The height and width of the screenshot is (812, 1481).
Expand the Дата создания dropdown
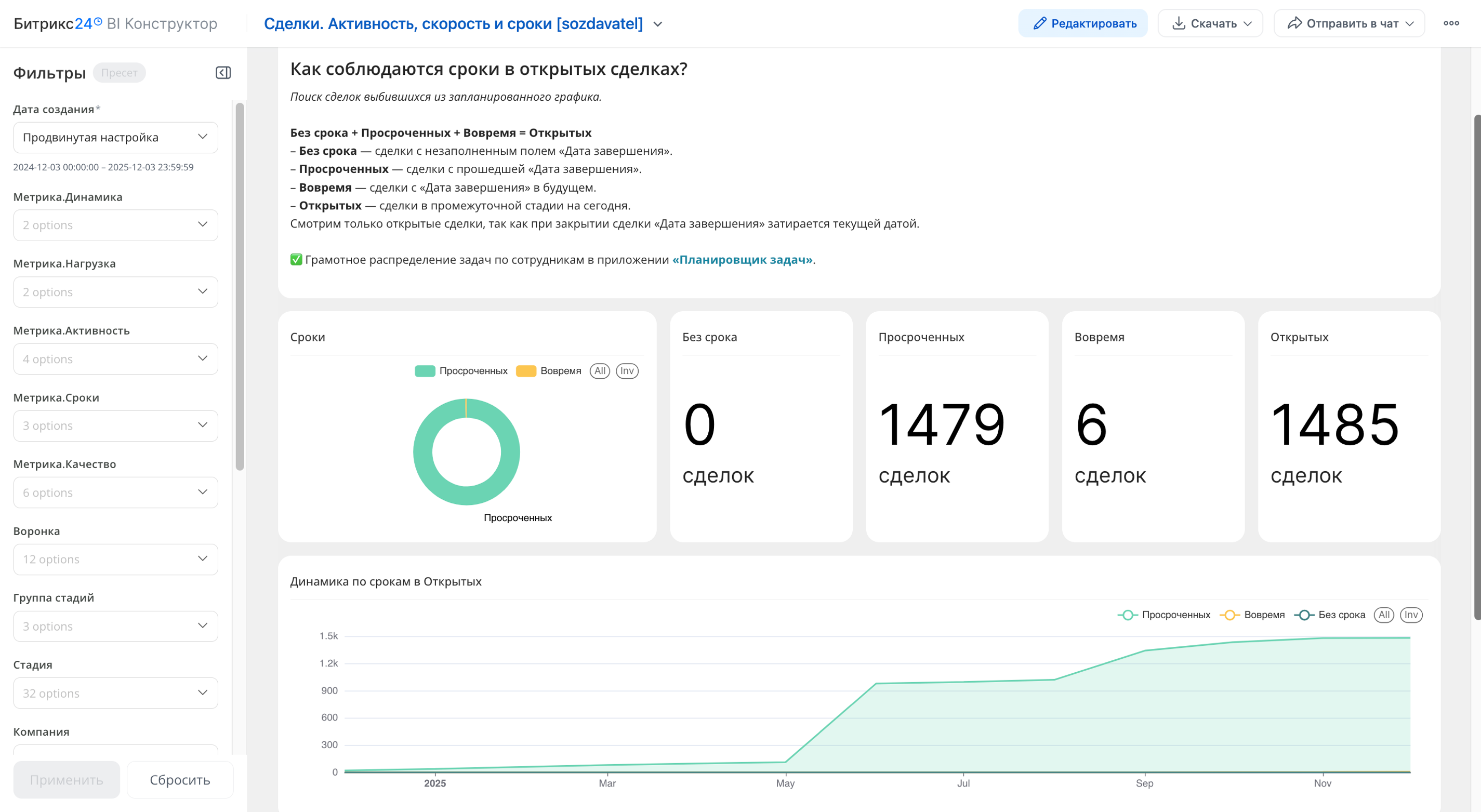[115, 137]
